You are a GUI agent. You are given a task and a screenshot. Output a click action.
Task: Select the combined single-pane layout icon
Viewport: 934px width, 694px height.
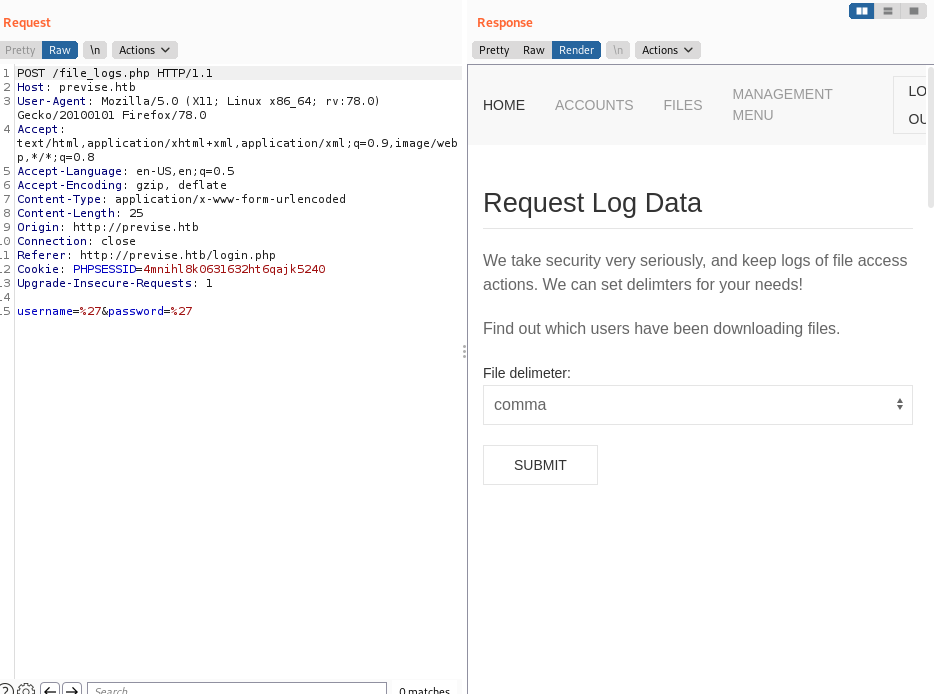(x=913, y=11)
